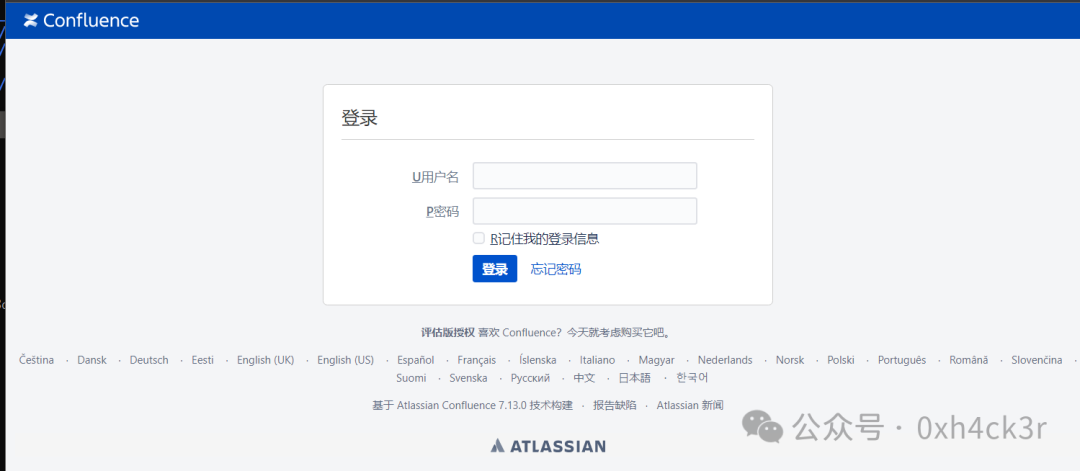
Task: Switch language to Svenska
Action: pyautogui.click(x=468, y=378)
